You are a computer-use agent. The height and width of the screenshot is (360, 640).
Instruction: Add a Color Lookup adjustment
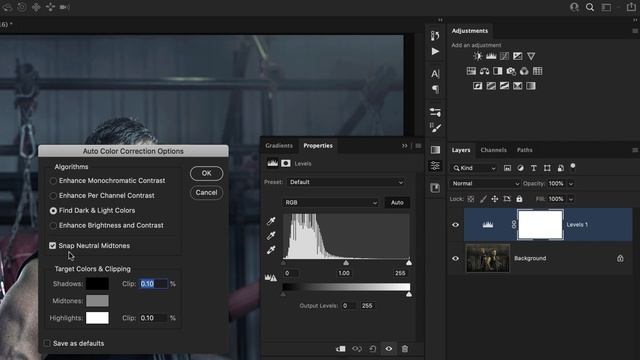[x=538, y=71]
